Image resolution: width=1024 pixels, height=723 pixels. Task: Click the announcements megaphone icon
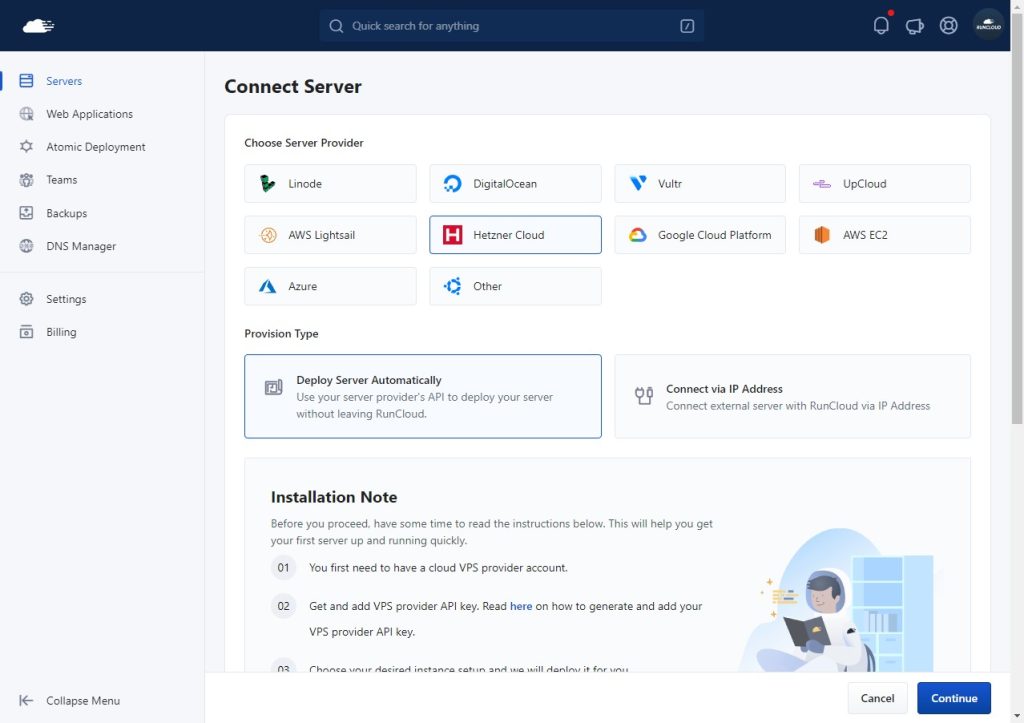[914, 26]
